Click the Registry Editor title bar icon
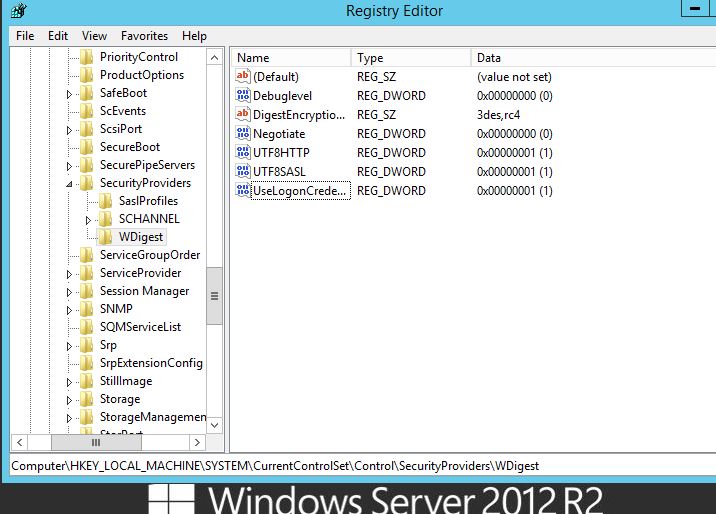The width and height of the screenshot is (716, 514). click(19, 10)
